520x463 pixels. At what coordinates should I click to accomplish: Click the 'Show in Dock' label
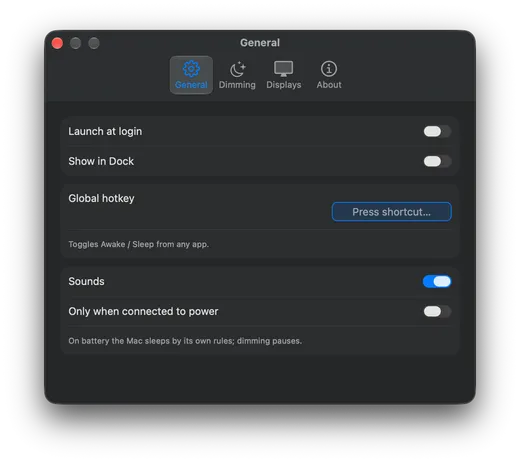coord(101,161)
